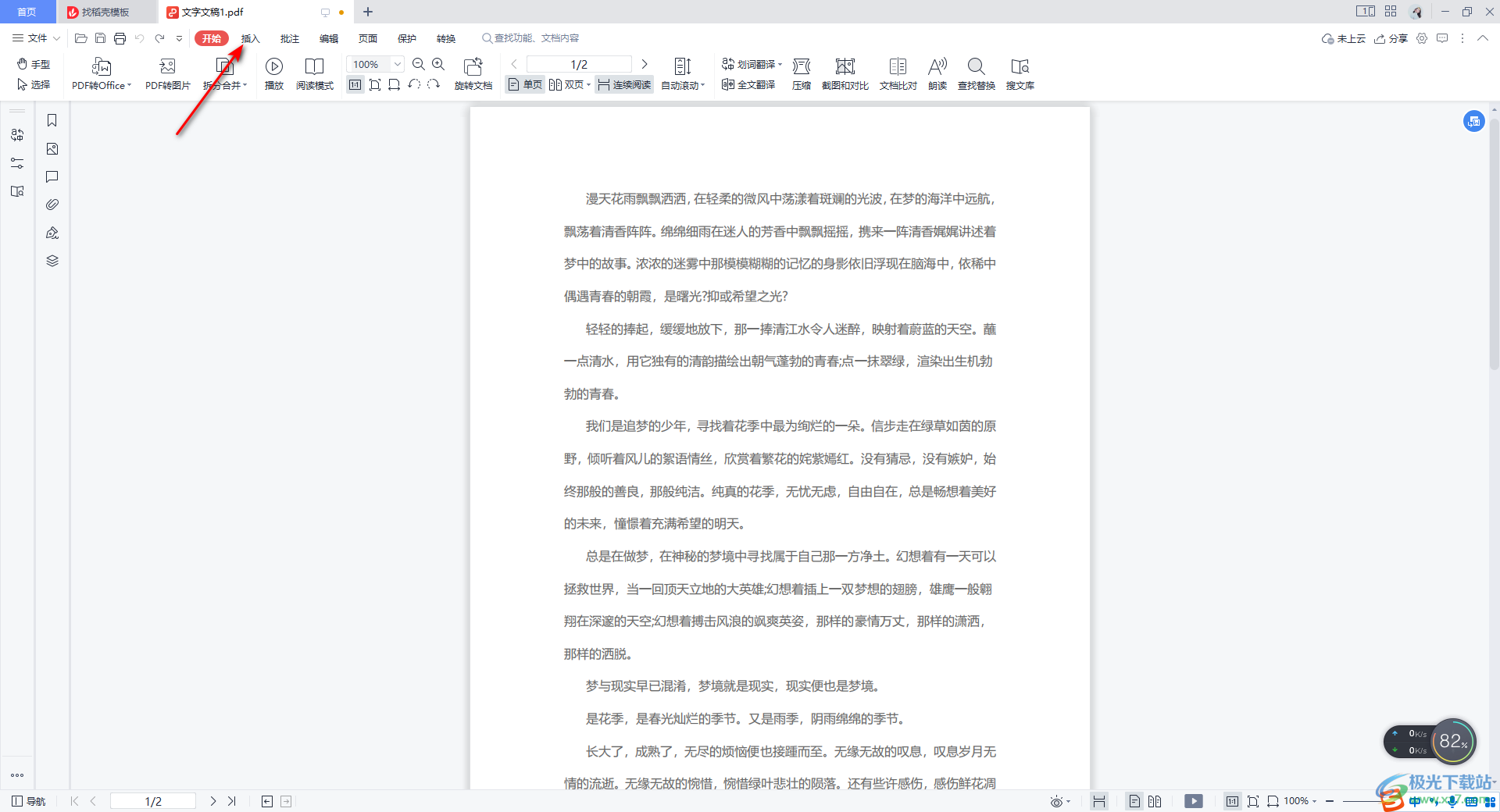Switch to the Convert tab

click(x=446, y=38)
